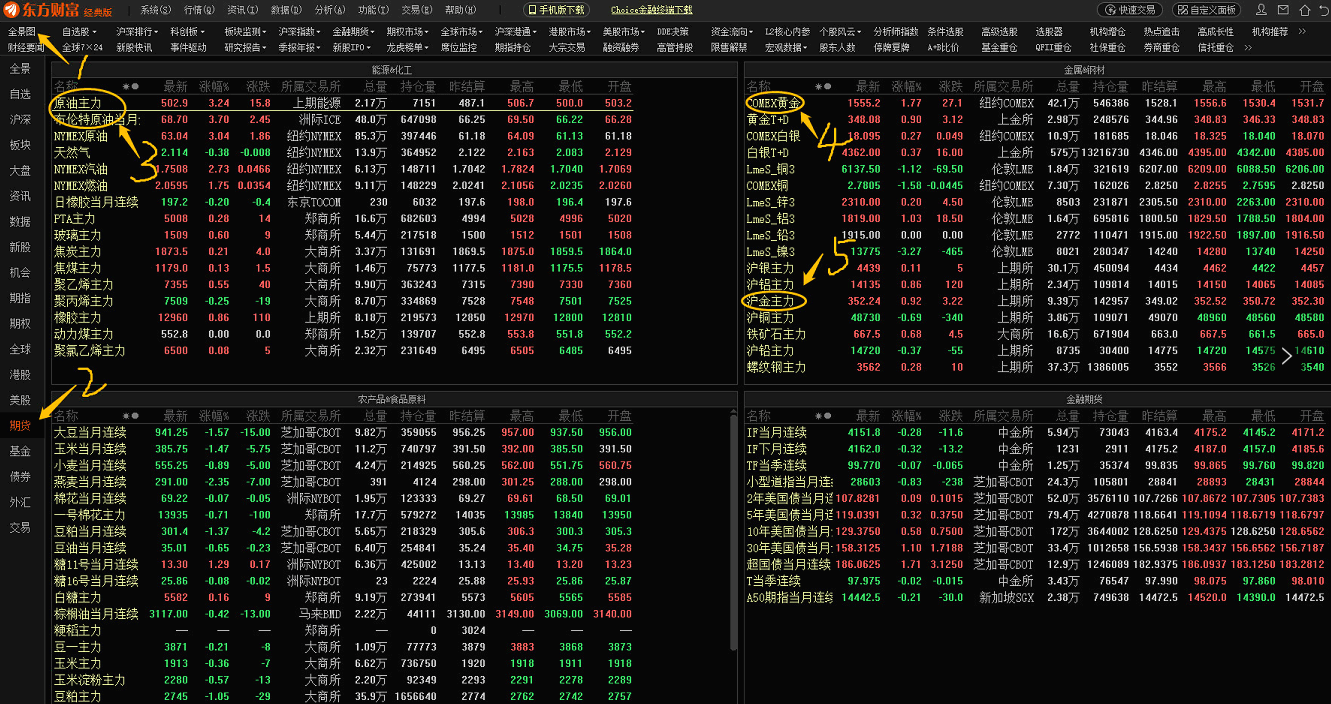Click Choice金融终端下载 link
The height and width of the screenshot is (704, 1331).
click(651, 10)
